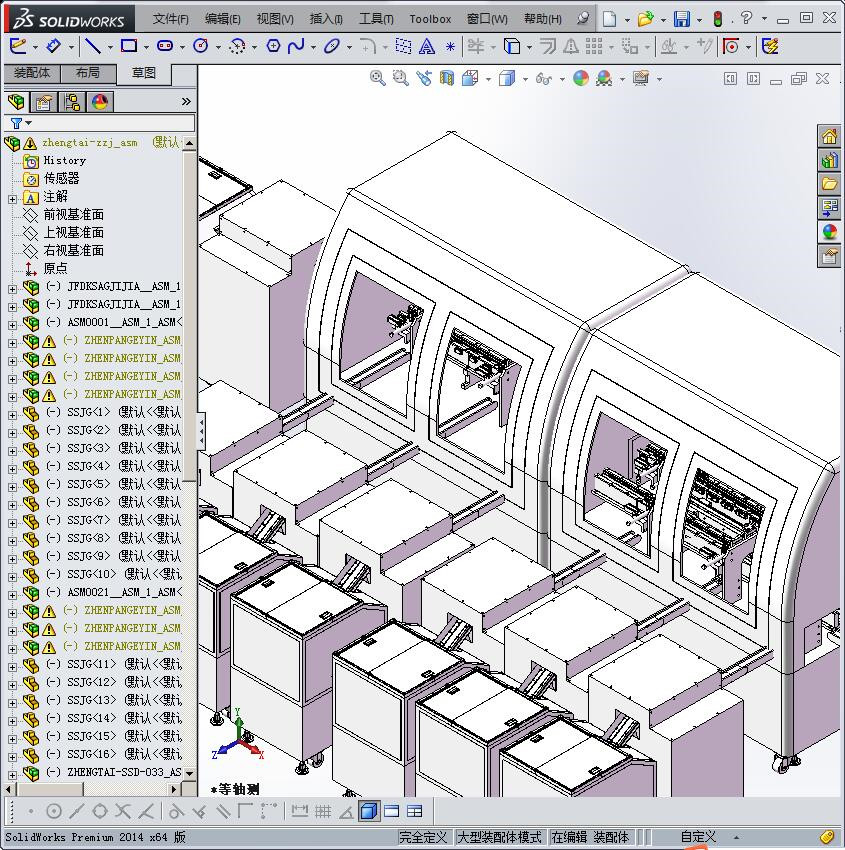Click the Save icon in top toolbar
845x850 pixels.
[681, 19]
